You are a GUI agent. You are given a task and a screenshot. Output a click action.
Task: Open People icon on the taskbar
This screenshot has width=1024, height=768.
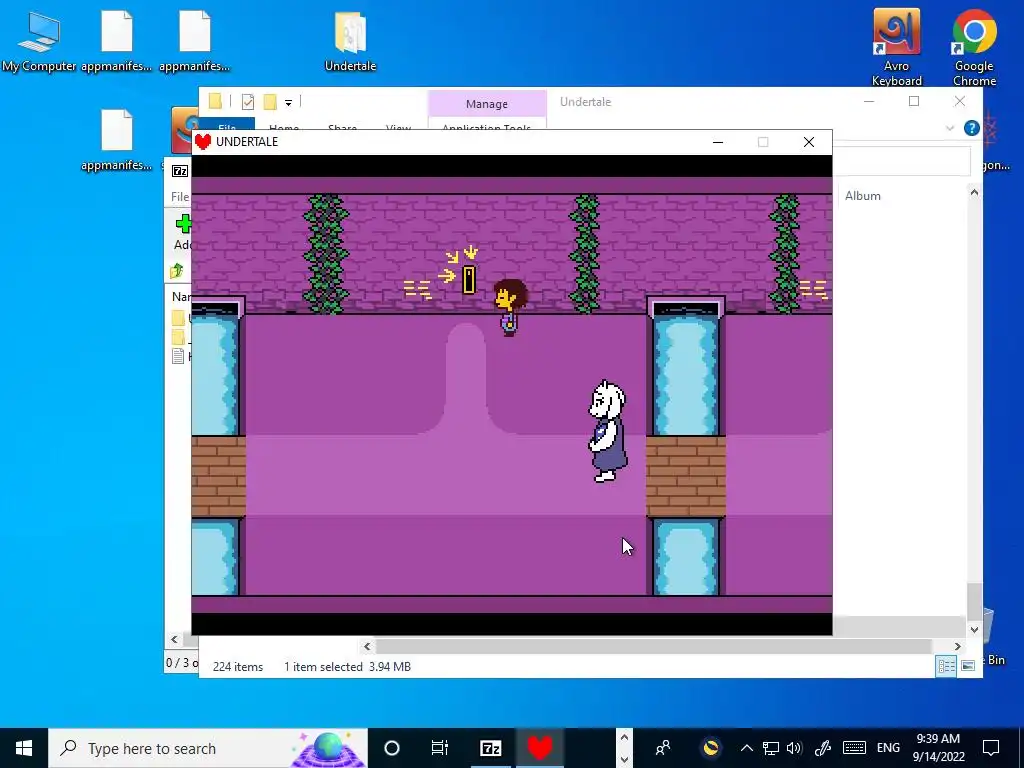coord(663,748)
